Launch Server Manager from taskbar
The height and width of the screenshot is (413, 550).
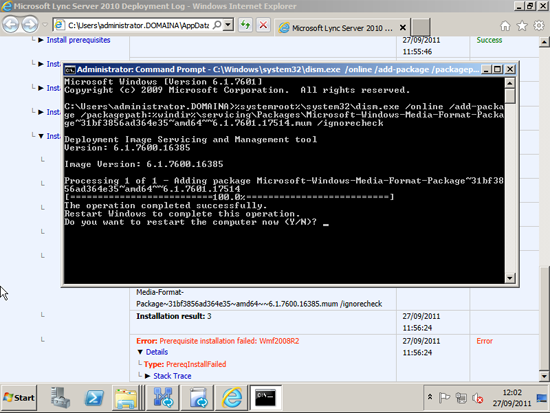[x=60, y=398]
